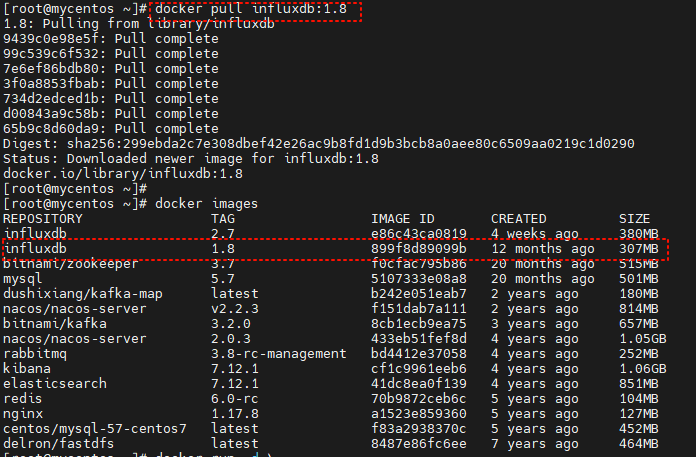
Task: Click dushixiang/kafka-map repository name
Action: point(83,294)
